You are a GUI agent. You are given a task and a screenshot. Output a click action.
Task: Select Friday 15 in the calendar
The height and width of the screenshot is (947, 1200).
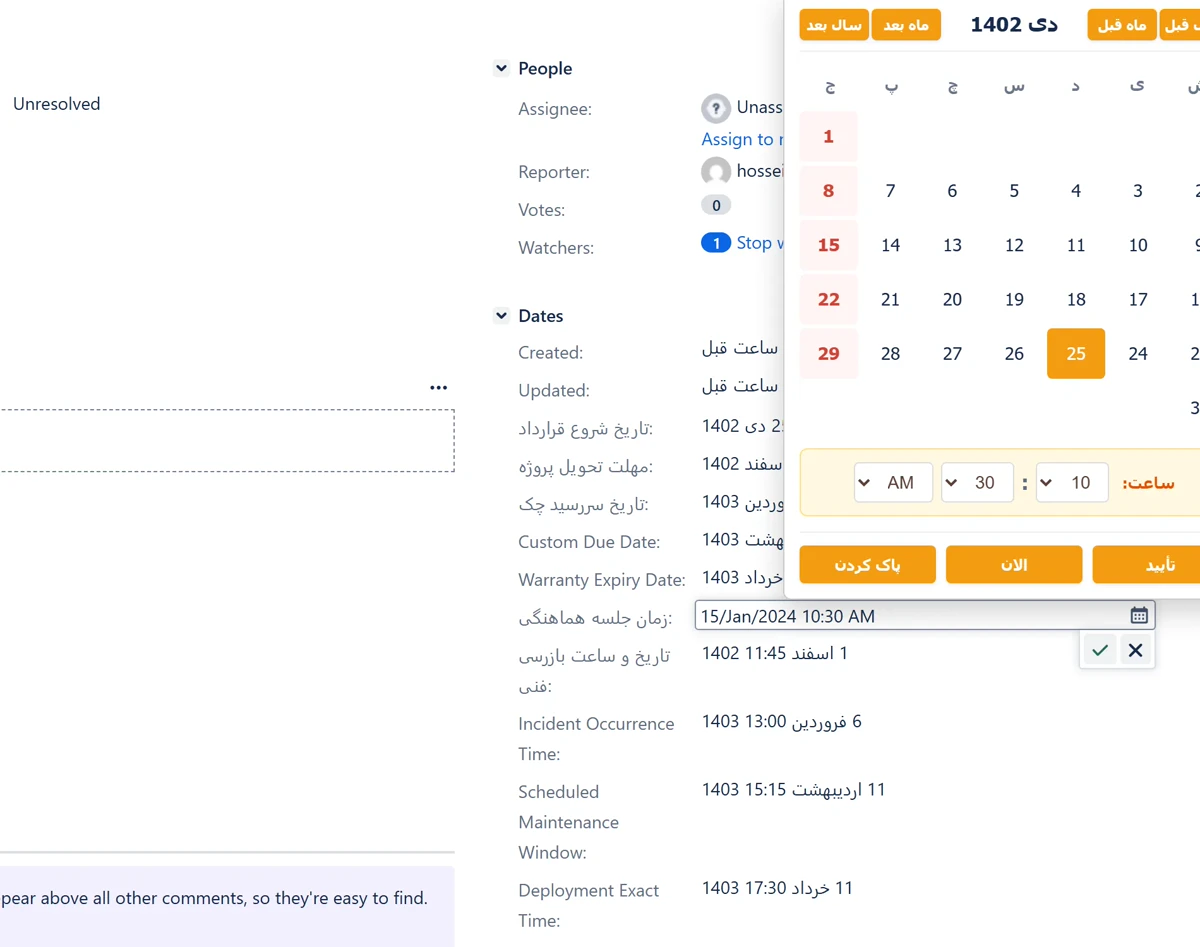[828, 245]
